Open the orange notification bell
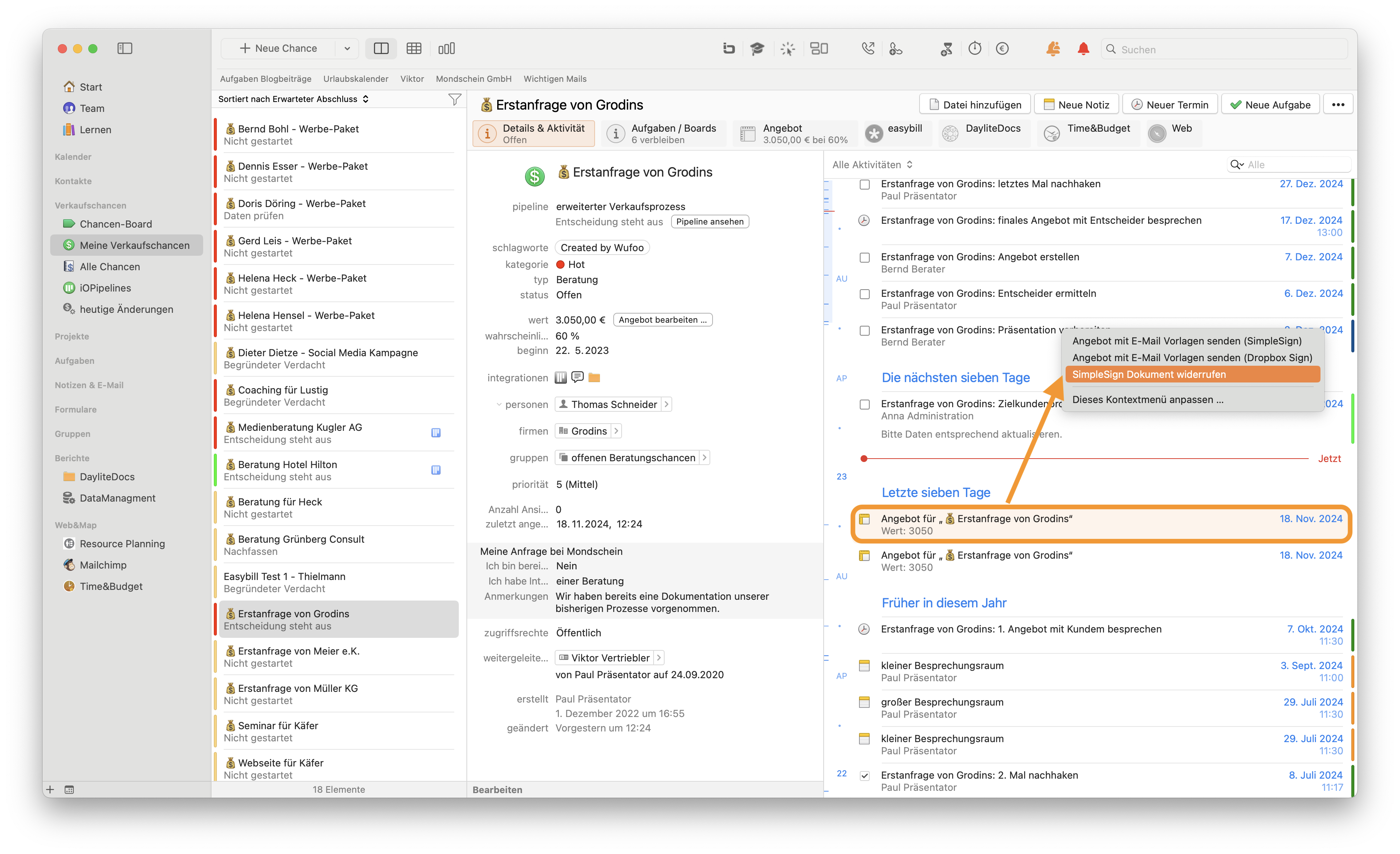1400x854 pixels. click(x=1053, y=49)
